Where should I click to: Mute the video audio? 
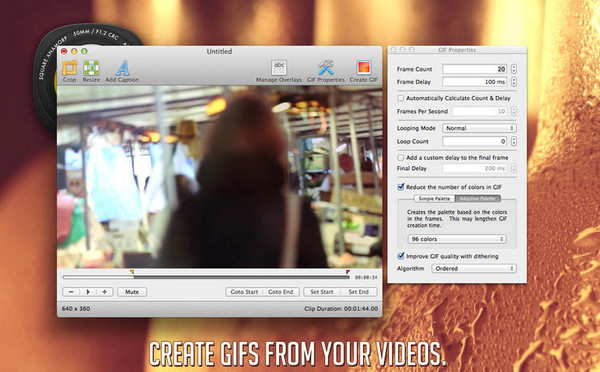click(x=132, y=292)
